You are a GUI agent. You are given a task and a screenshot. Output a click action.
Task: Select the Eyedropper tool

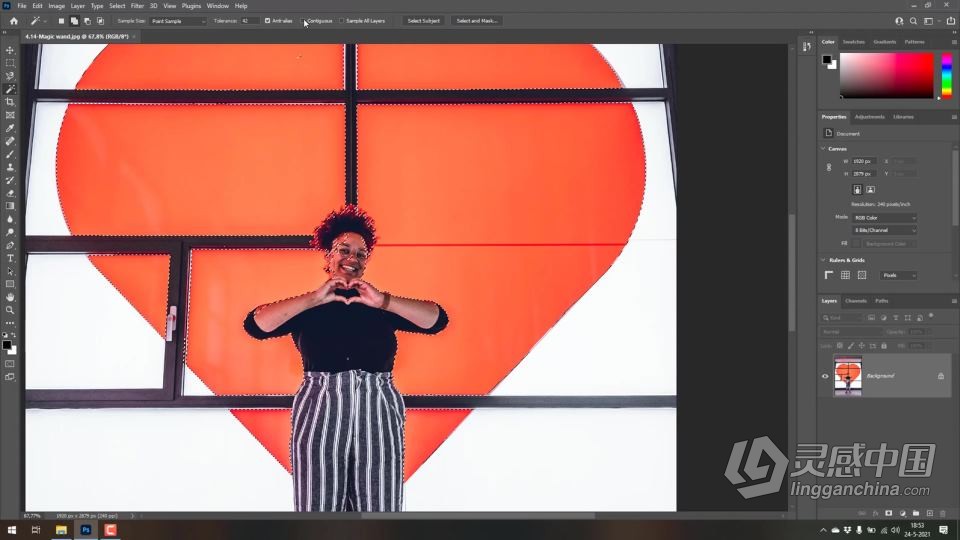[10, 128]
